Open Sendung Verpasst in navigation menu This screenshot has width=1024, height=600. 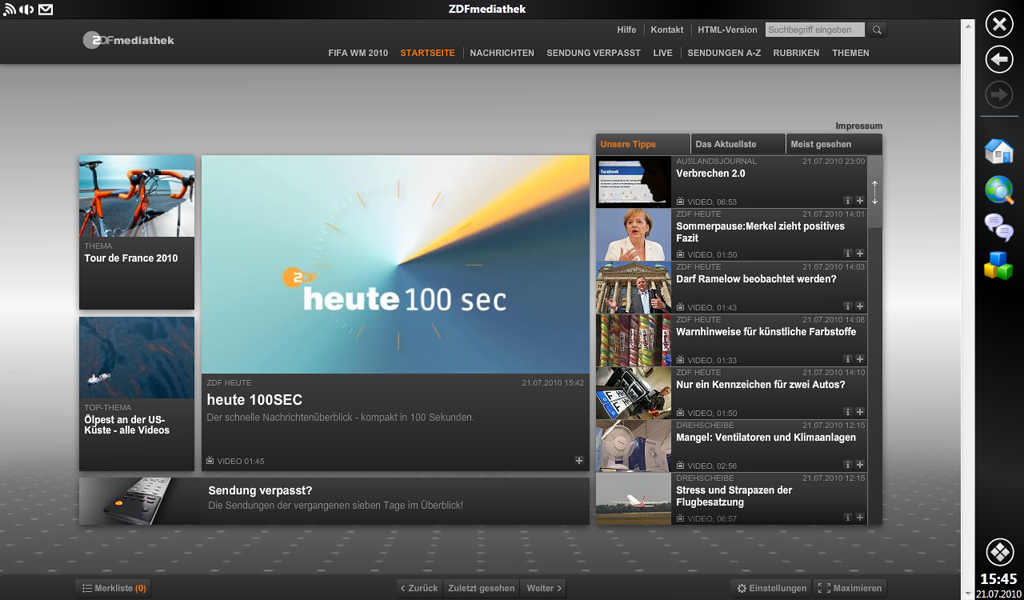click(593, 53)
